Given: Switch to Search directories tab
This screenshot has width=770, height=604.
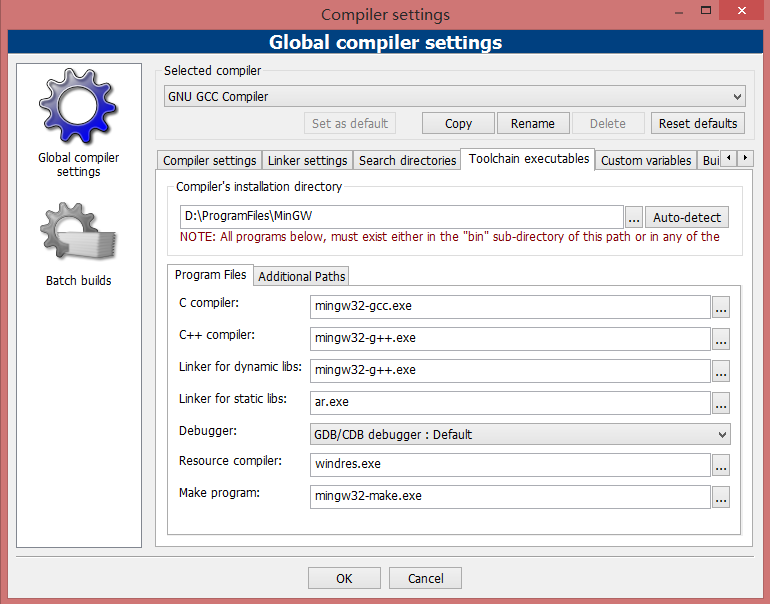Looking at the screenshot, I should pyautogui.click(x=408, y=161).
